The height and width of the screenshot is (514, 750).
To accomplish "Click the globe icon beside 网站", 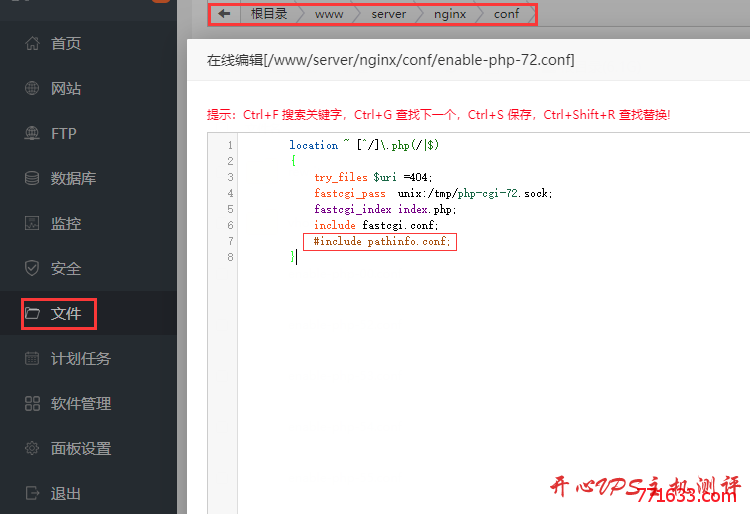I will (32, 88).
